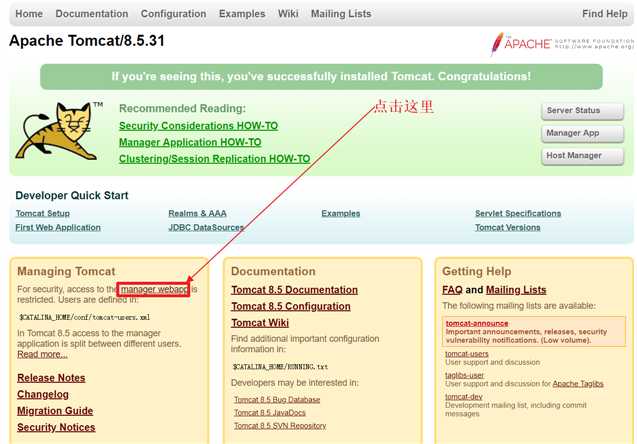Click the Tomcat cat logo
The image size is (637, 444).
(59, 130)
